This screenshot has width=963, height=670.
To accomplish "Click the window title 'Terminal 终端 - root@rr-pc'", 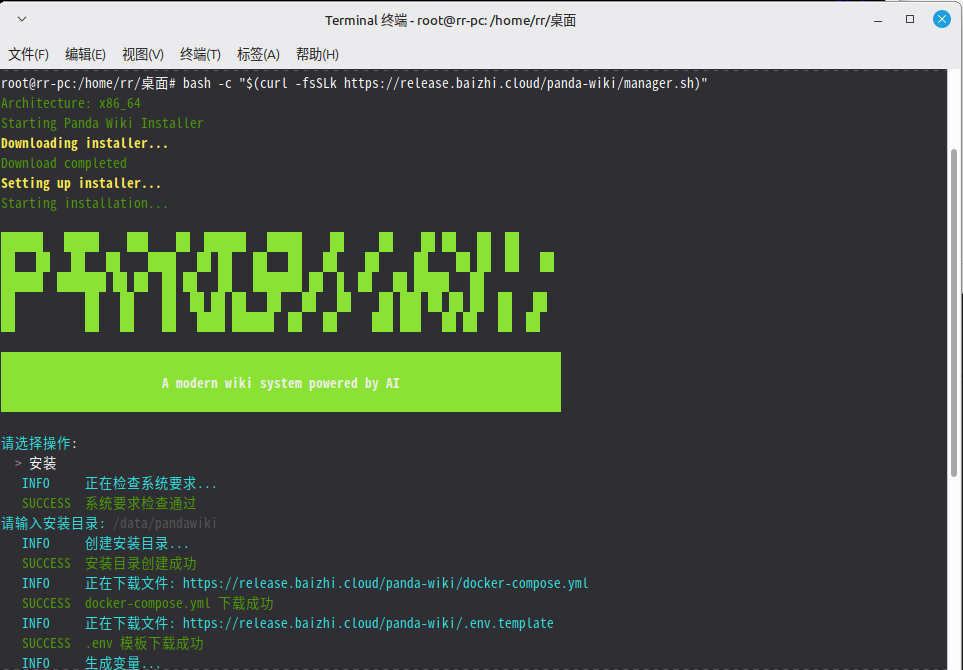I will coord(450,20).
